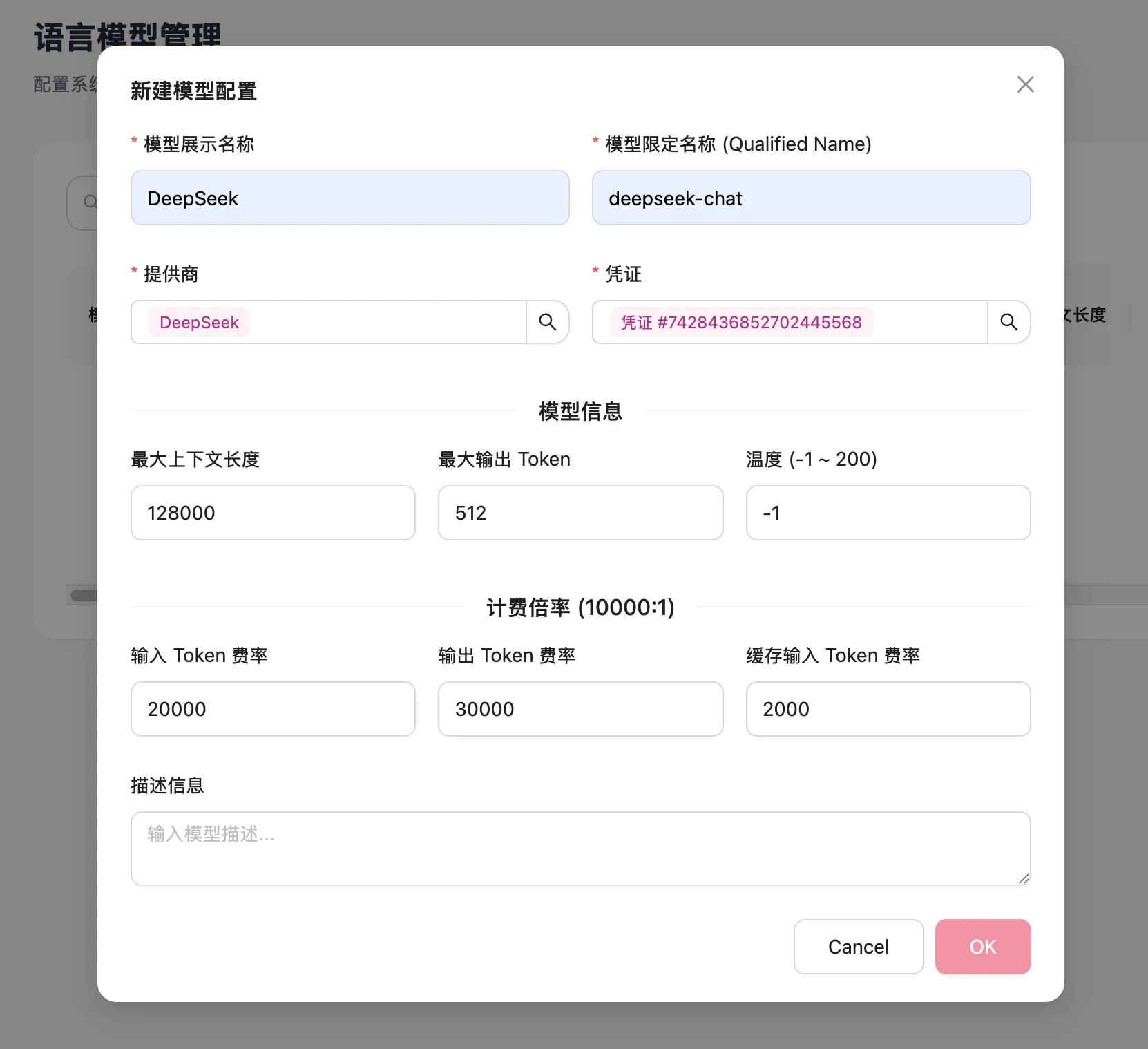The height and width of the screenshot is (1049, 1148).
Task: Click the 温度 input field showing -1
Action: click(x=888, y=513)
